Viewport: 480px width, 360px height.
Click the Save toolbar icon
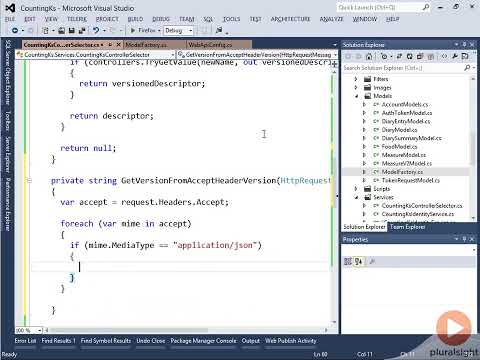pos(72,31)
